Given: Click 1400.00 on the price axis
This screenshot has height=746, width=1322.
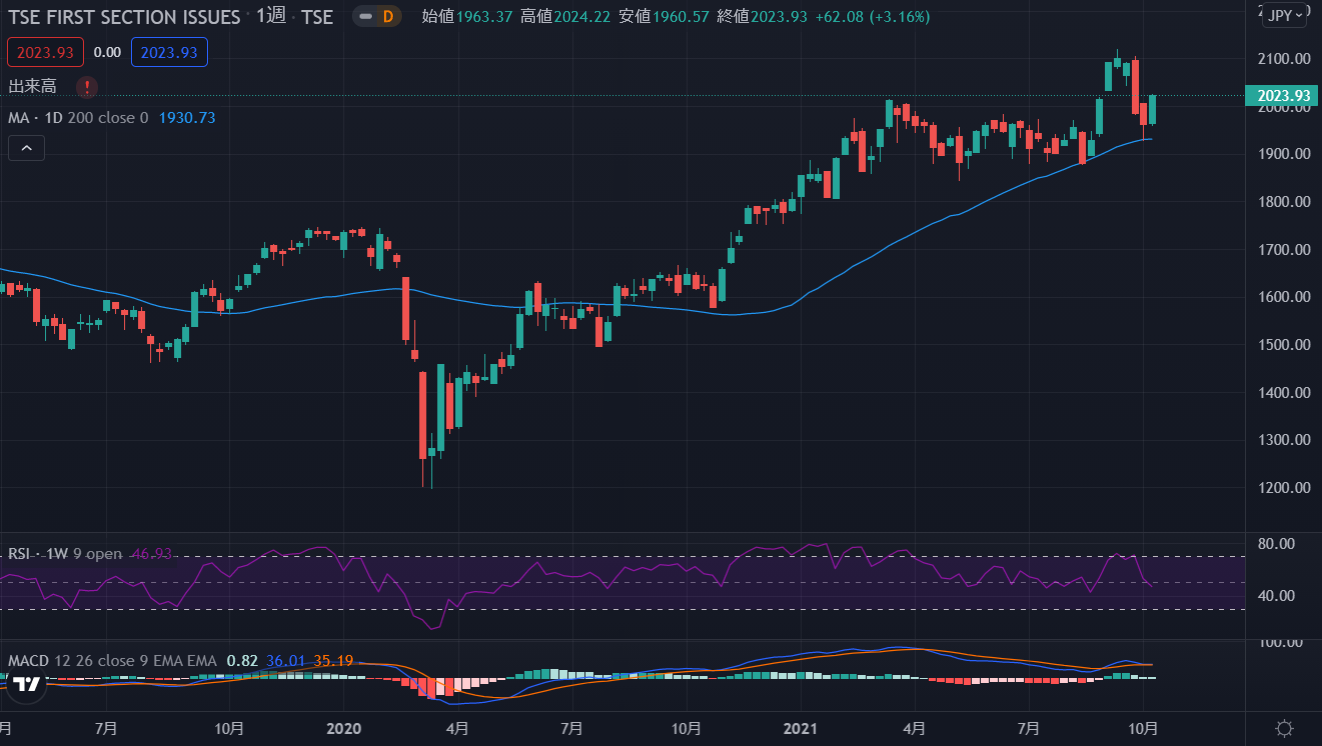Looking at the screenshot, I should click(1283, 393).
